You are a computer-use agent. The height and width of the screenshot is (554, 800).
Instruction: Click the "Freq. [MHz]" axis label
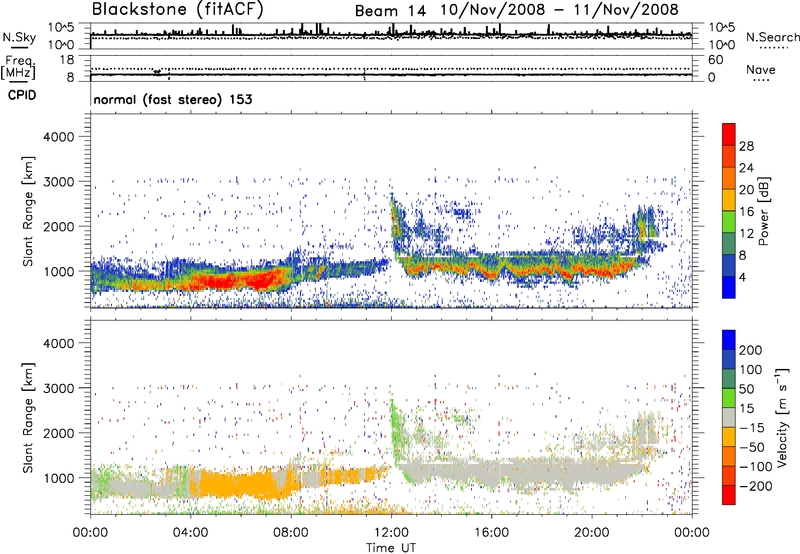18,68
